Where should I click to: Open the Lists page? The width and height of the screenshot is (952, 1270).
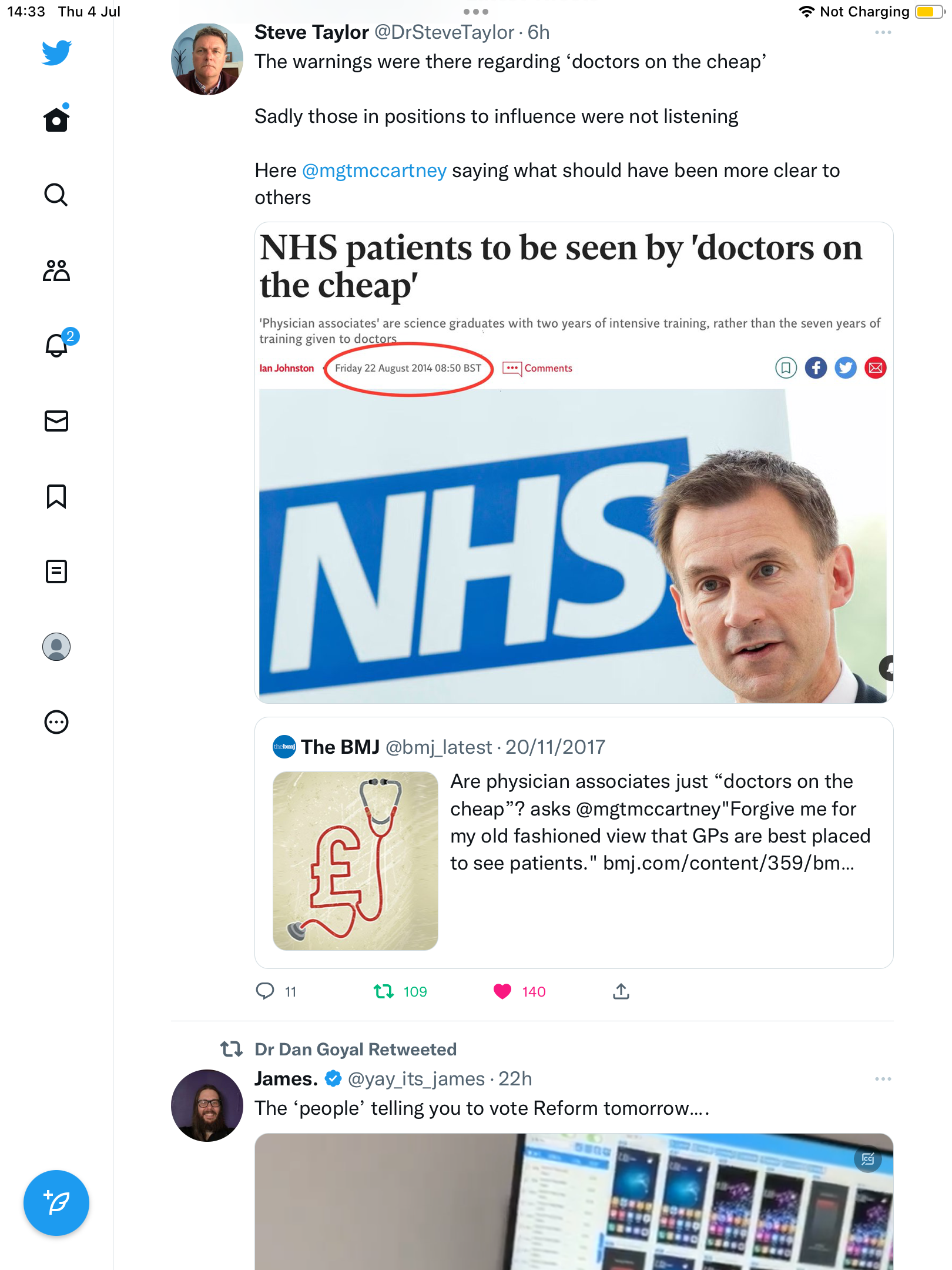56,571
